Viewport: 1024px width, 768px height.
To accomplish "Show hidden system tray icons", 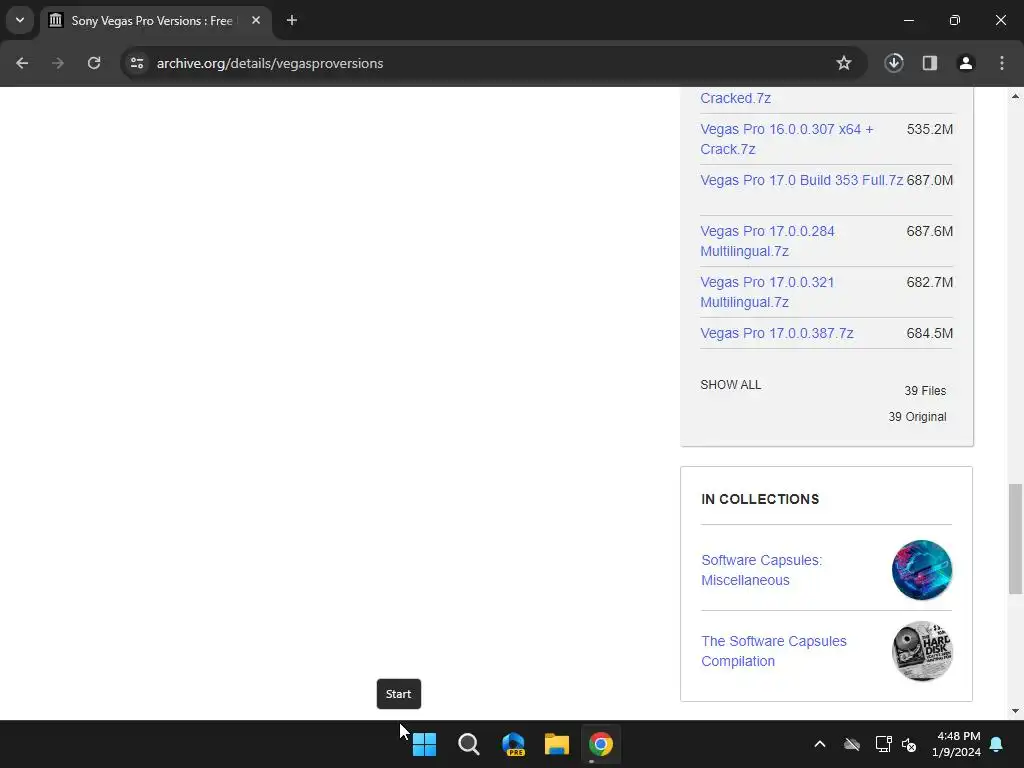I will [x=820, y=744].
